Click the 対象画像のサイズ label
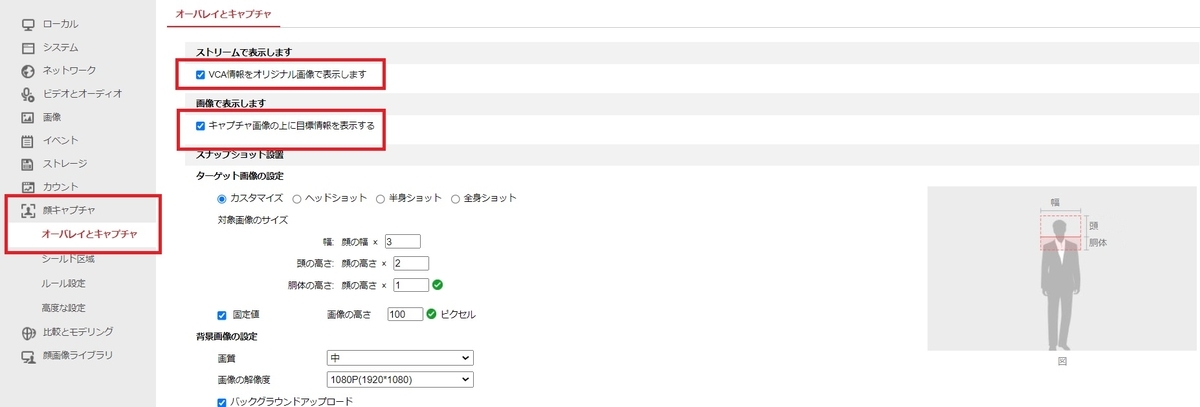1200x407 pixels. pyautogui.click(x=252, y=219)
